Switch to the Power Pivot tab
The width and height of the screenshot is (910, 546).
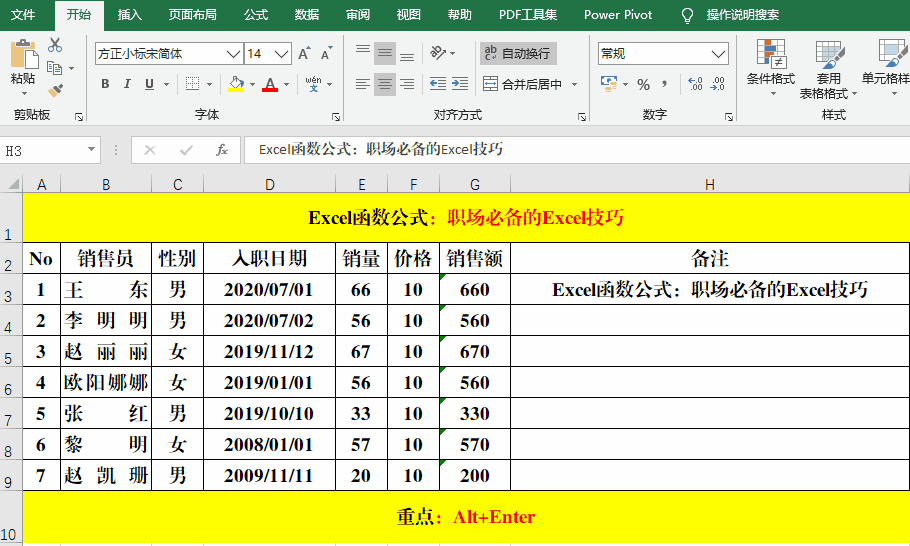(618, 15)
